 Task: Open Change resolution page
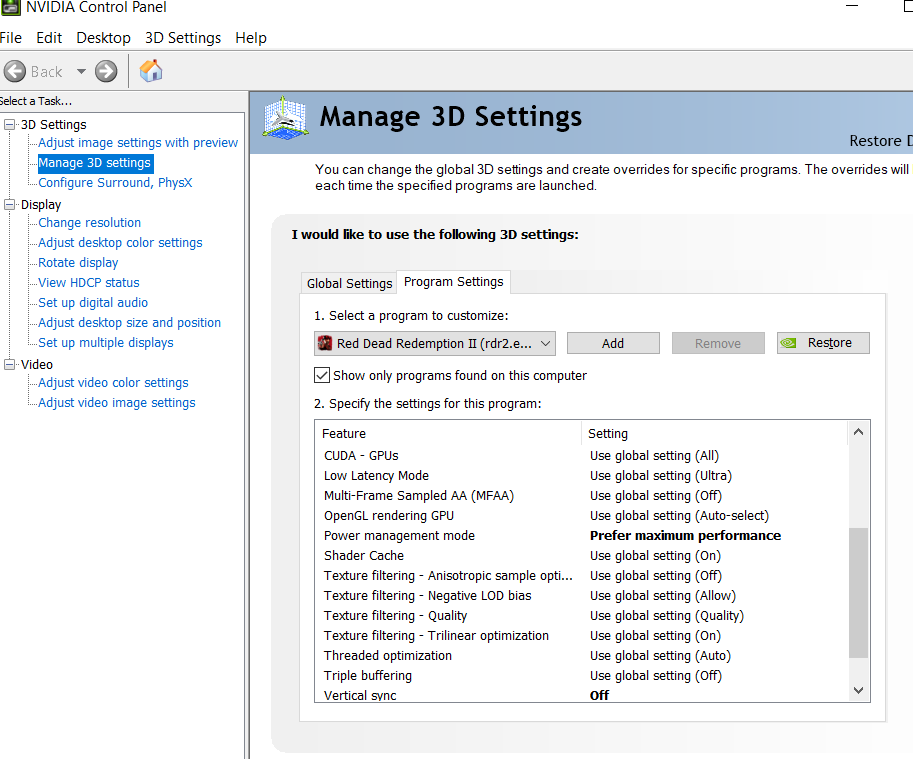coord(89,223)
